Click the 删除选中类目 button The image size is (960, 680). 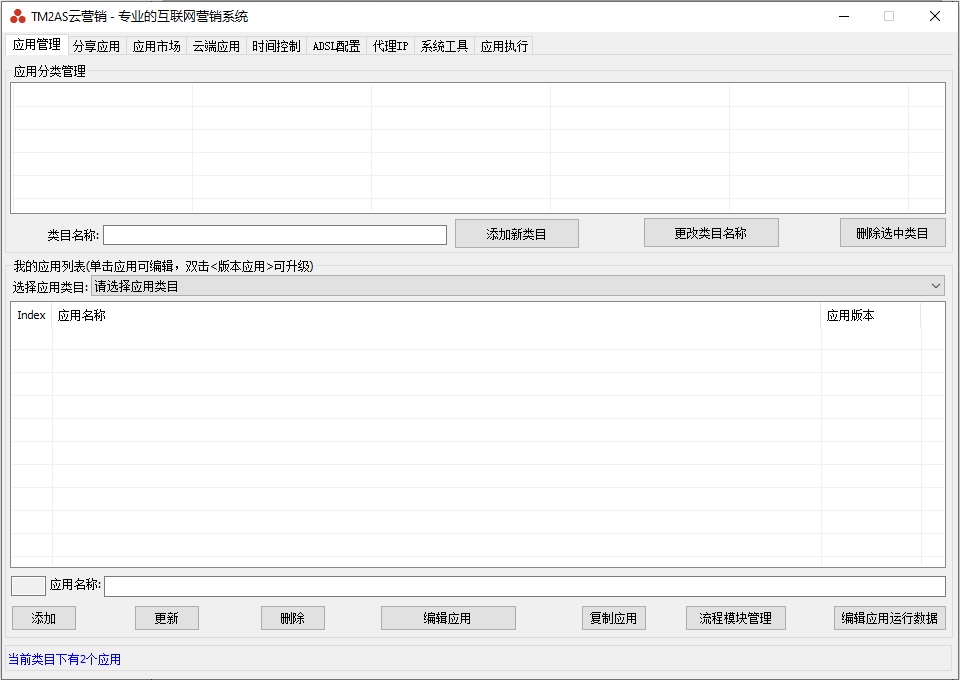(x=891, y=232)
